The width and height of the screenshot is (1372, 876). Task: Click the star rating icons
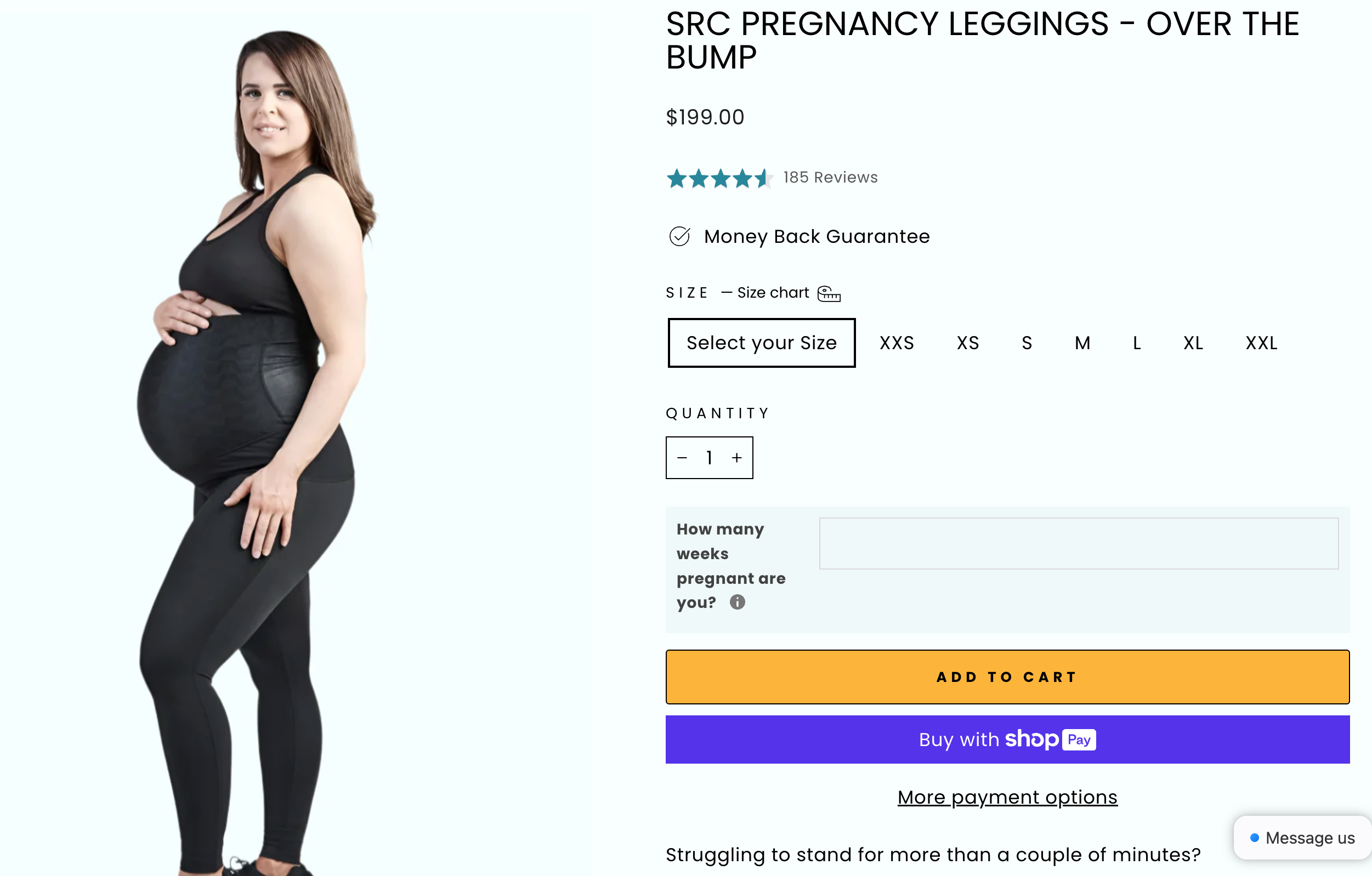719,178
